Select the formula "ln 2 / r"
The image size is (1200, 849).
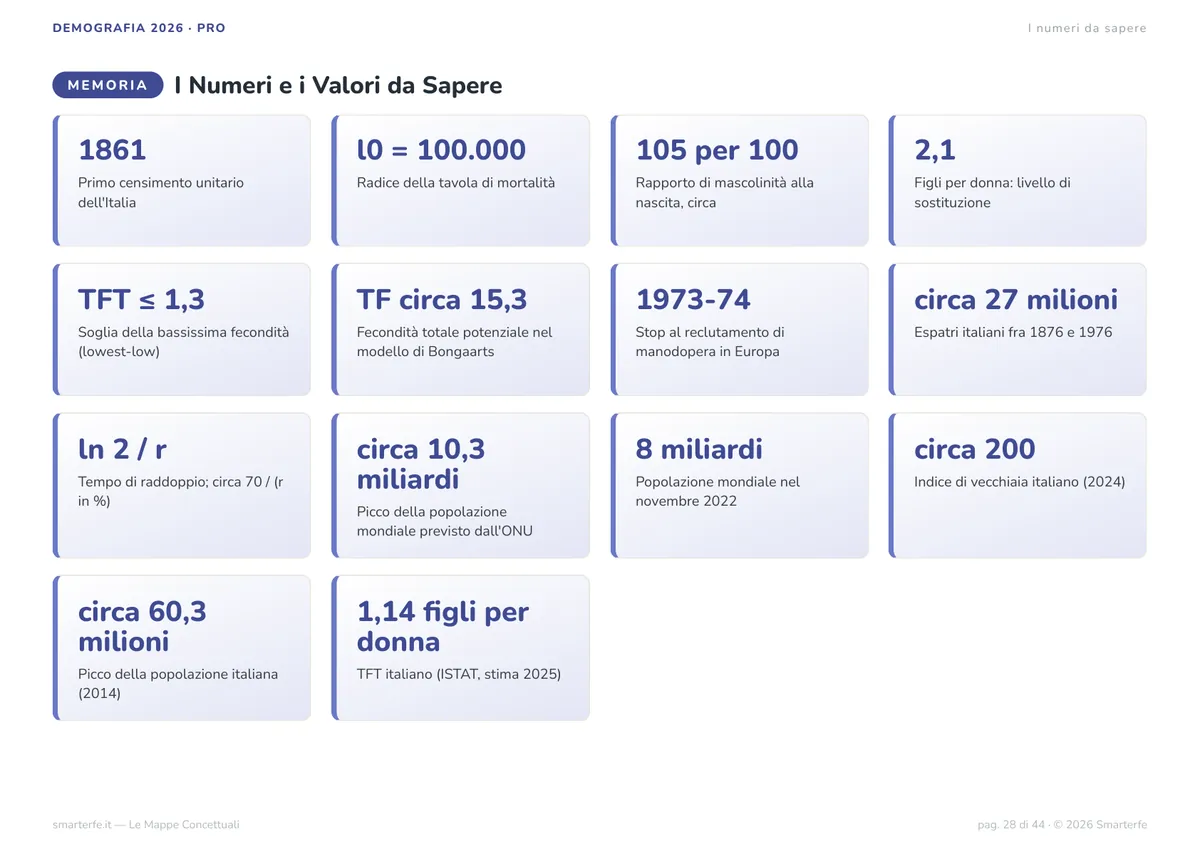[x=122, y=449]
